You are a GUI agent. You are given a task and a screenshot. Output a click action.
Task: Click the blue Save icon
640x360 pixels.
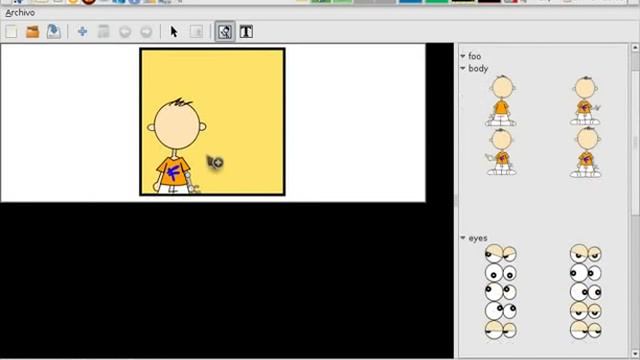[x=53, y=31]
